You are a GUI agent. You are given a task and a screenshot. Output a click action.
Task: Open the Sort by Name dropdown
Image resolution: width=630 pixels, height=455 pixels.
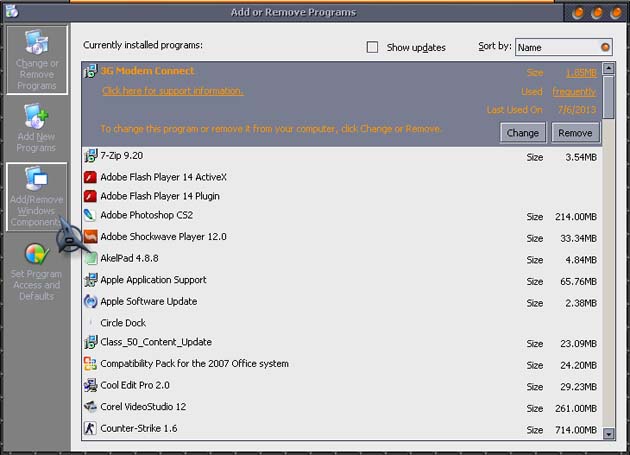pos(564,47)
